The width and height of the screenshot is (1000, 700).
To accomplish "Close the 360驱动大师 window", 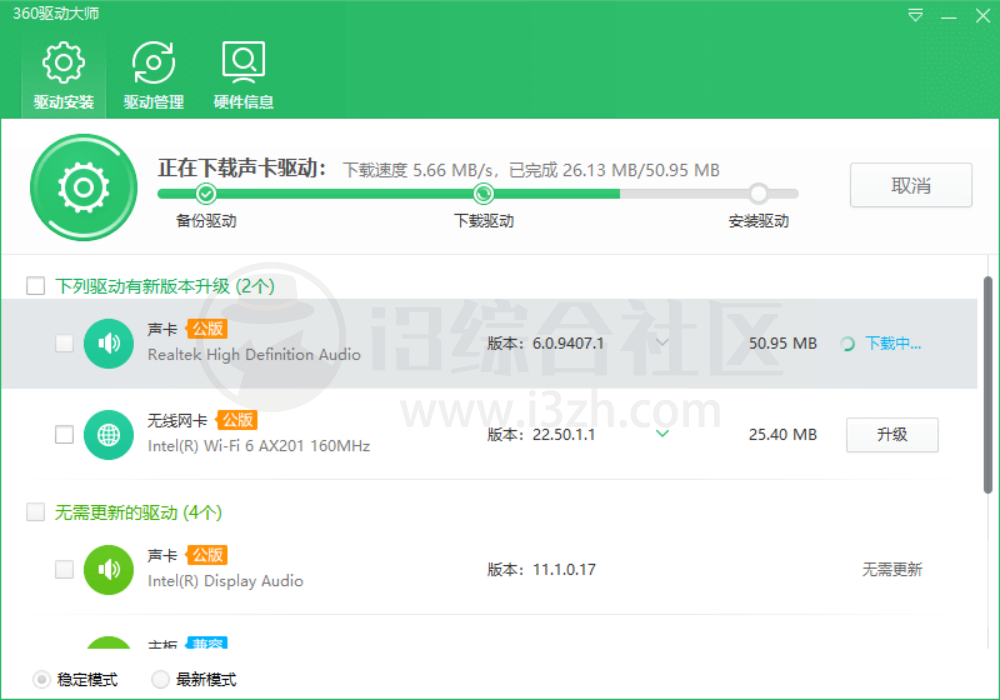I will pyautogui.click(x=983, y=15).
